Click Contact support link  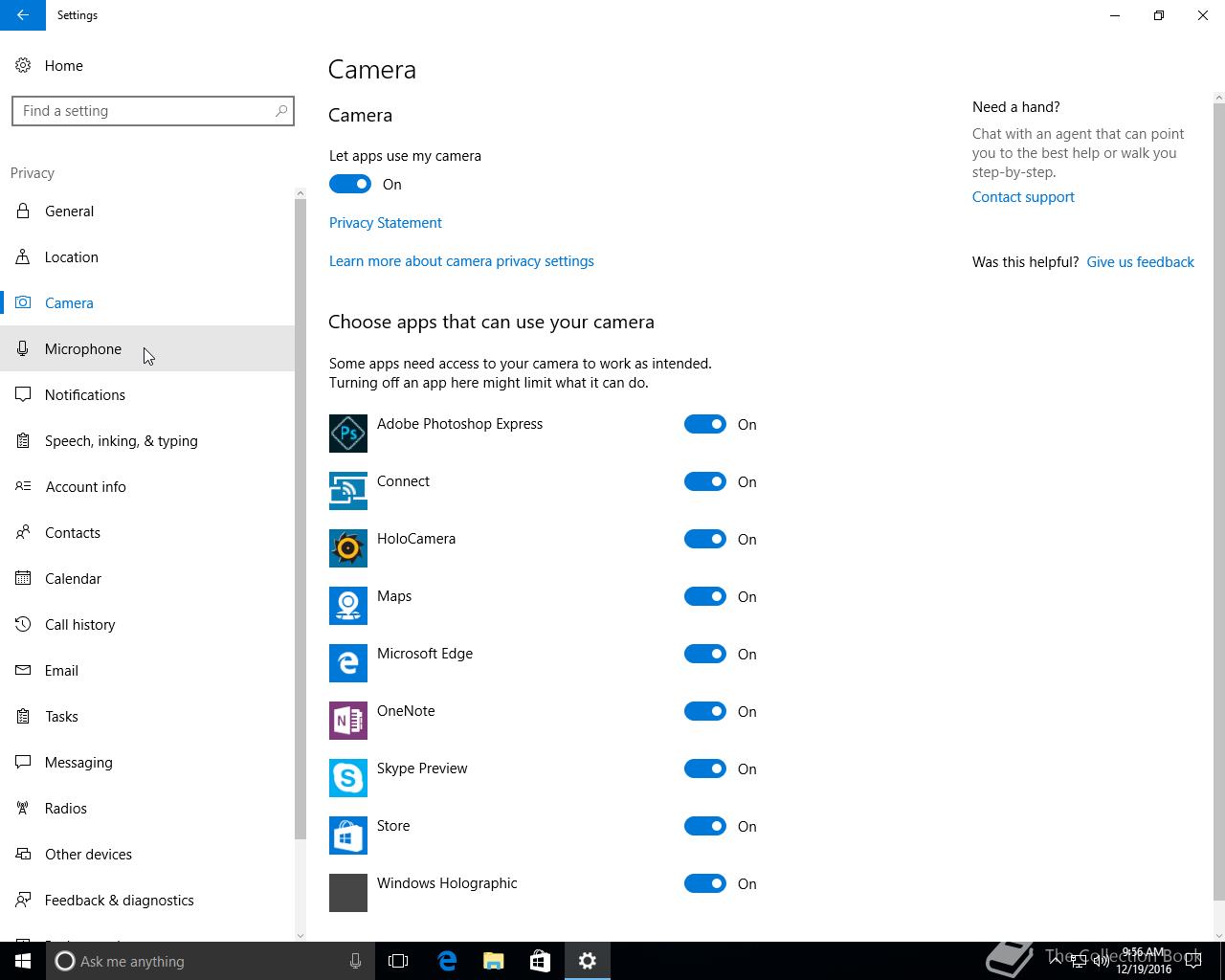click(1023, 196)
